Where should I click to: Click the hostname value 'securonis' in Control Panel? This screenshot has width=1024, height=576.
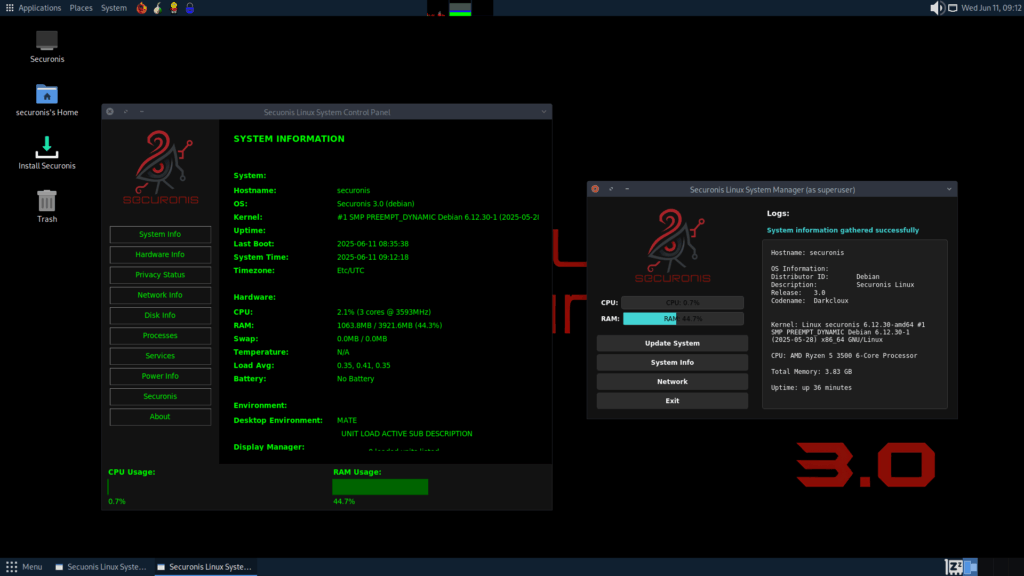pos(353,191)
